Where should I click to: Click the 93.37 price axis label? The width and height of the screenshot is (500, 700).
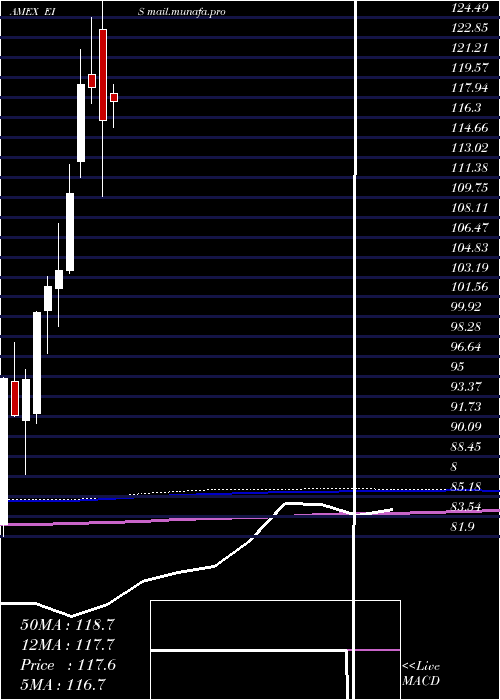pyautogui.click(x=467, y=387)
